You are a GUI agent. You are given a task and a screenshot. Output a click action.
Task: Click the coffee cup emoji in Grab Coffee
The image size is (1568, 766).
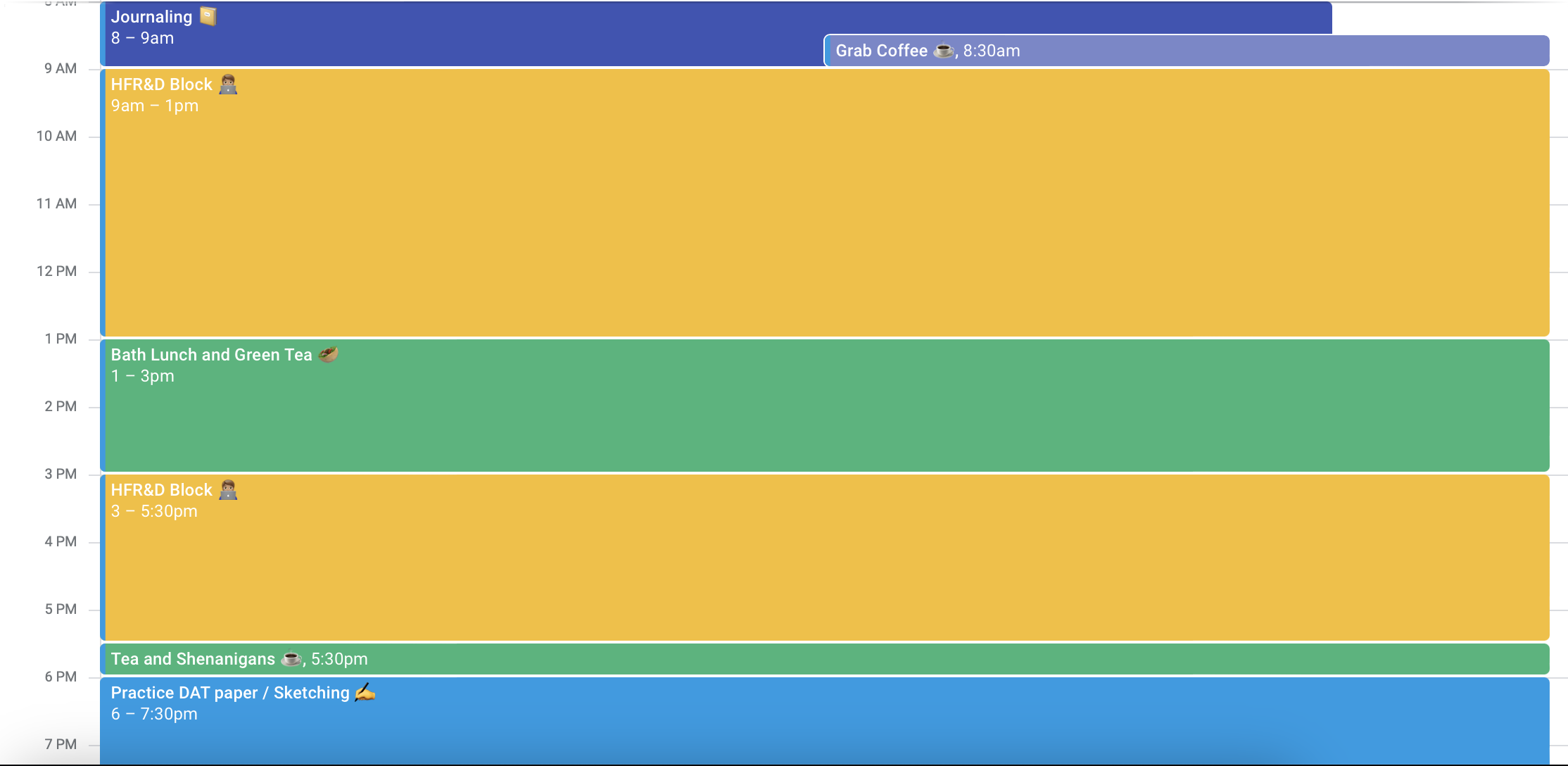tap(943, 51)
